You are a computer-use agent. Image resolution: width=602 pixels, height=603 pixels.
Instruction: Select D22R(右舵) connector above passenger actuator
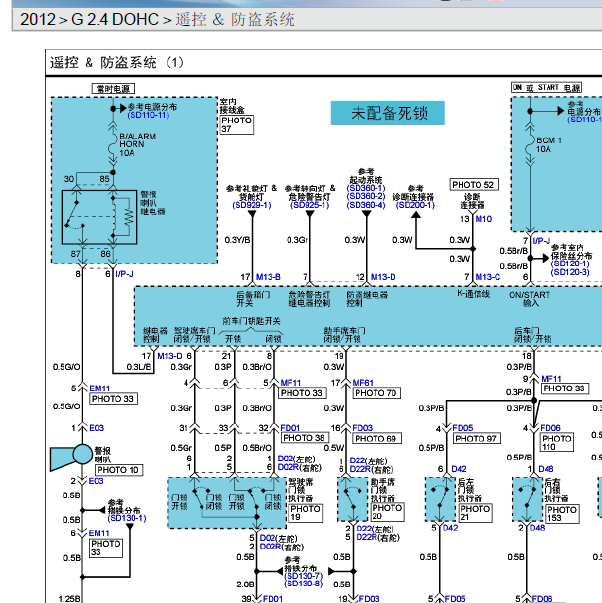tap(371, 469)
